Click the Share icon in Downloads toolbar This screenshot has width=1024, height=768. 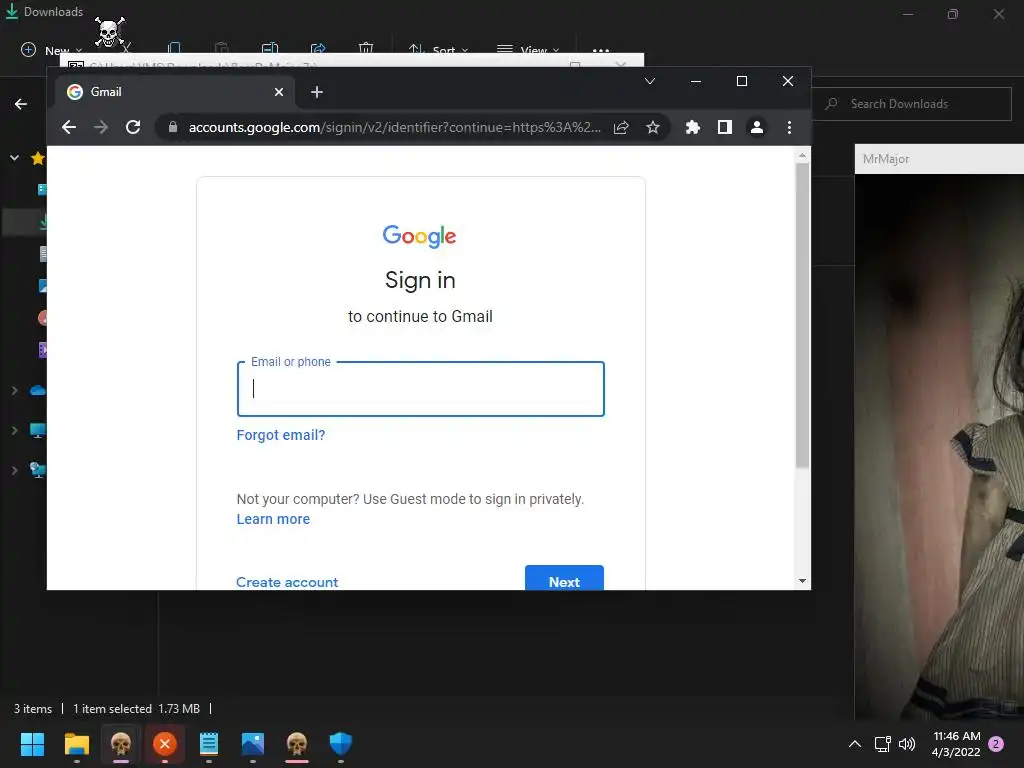[x=318, y=49]
